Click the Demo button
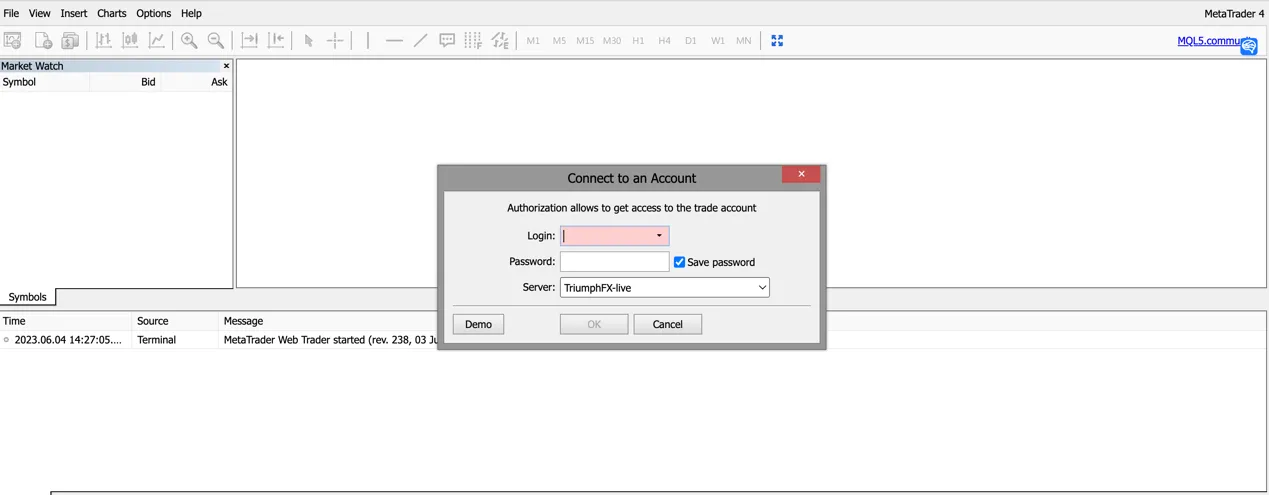 click(x=478, y=324)
